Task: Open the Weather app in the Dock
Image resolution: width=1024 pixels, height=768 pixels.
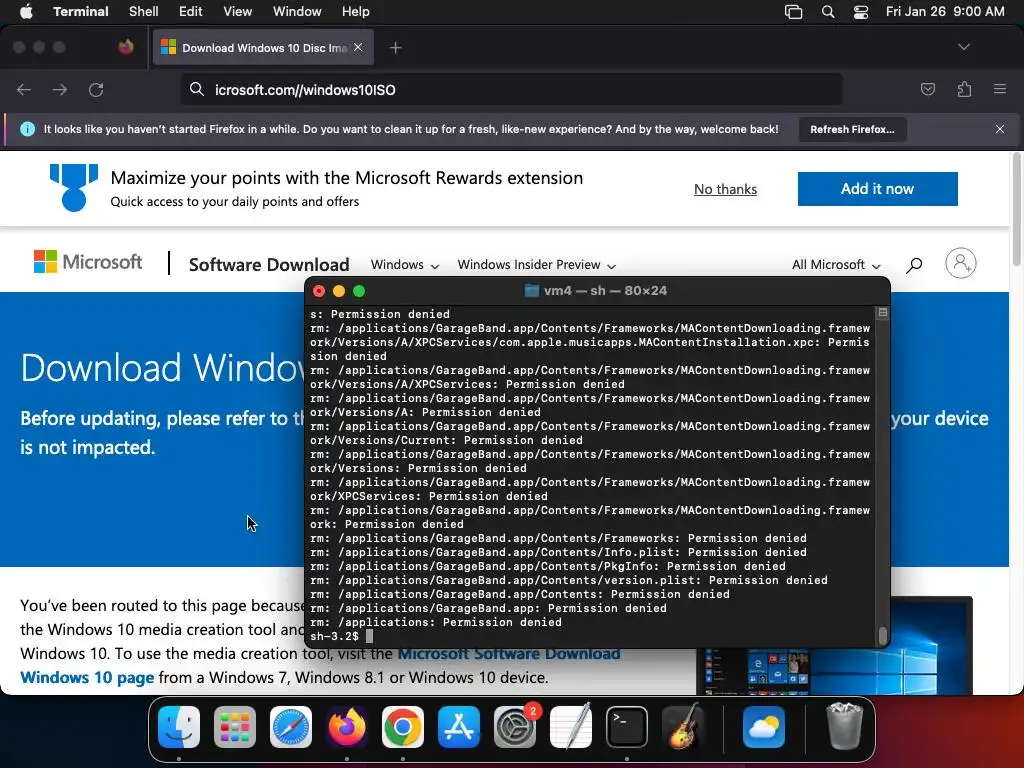Action: coord(763,727)
